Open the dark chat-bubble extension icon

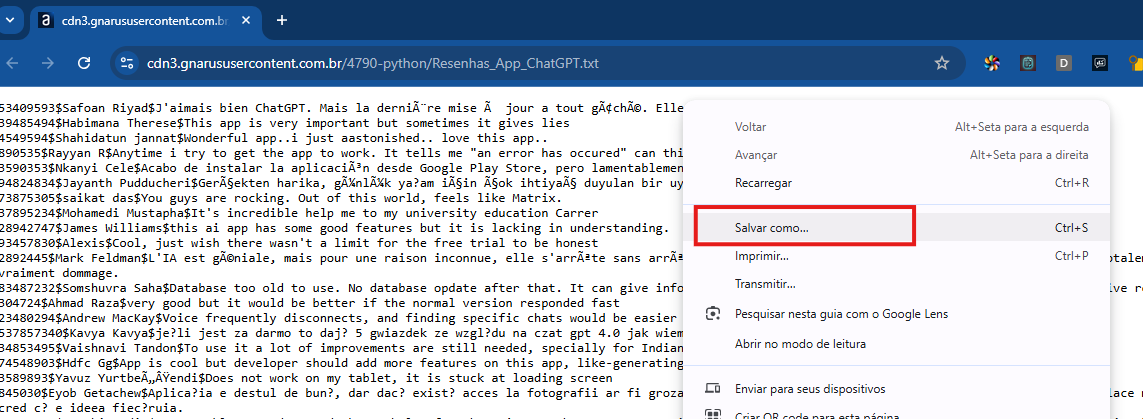pos(1100,63)
